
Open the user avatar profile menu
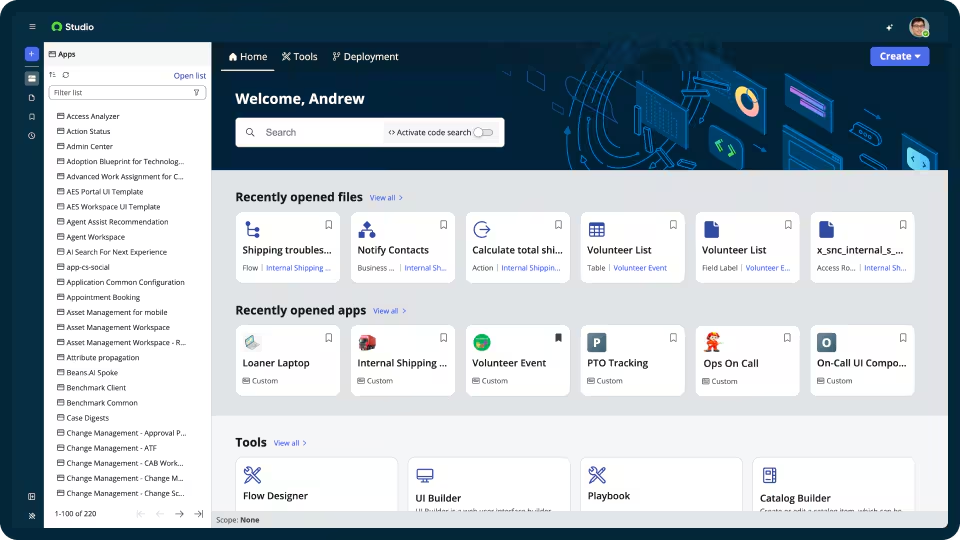point(919,27)
